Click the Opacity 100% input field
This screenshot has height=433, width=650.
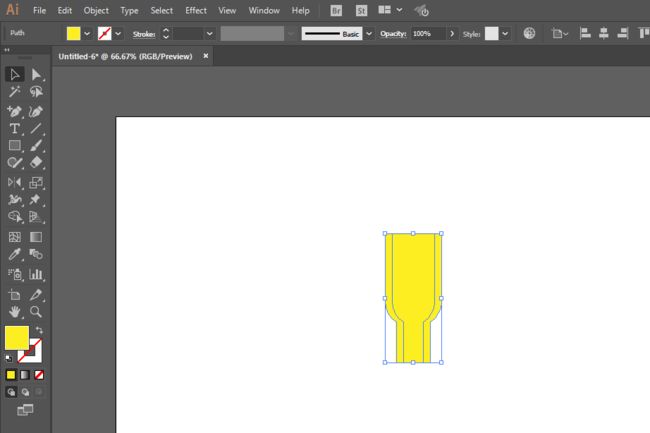coord(428,34)
